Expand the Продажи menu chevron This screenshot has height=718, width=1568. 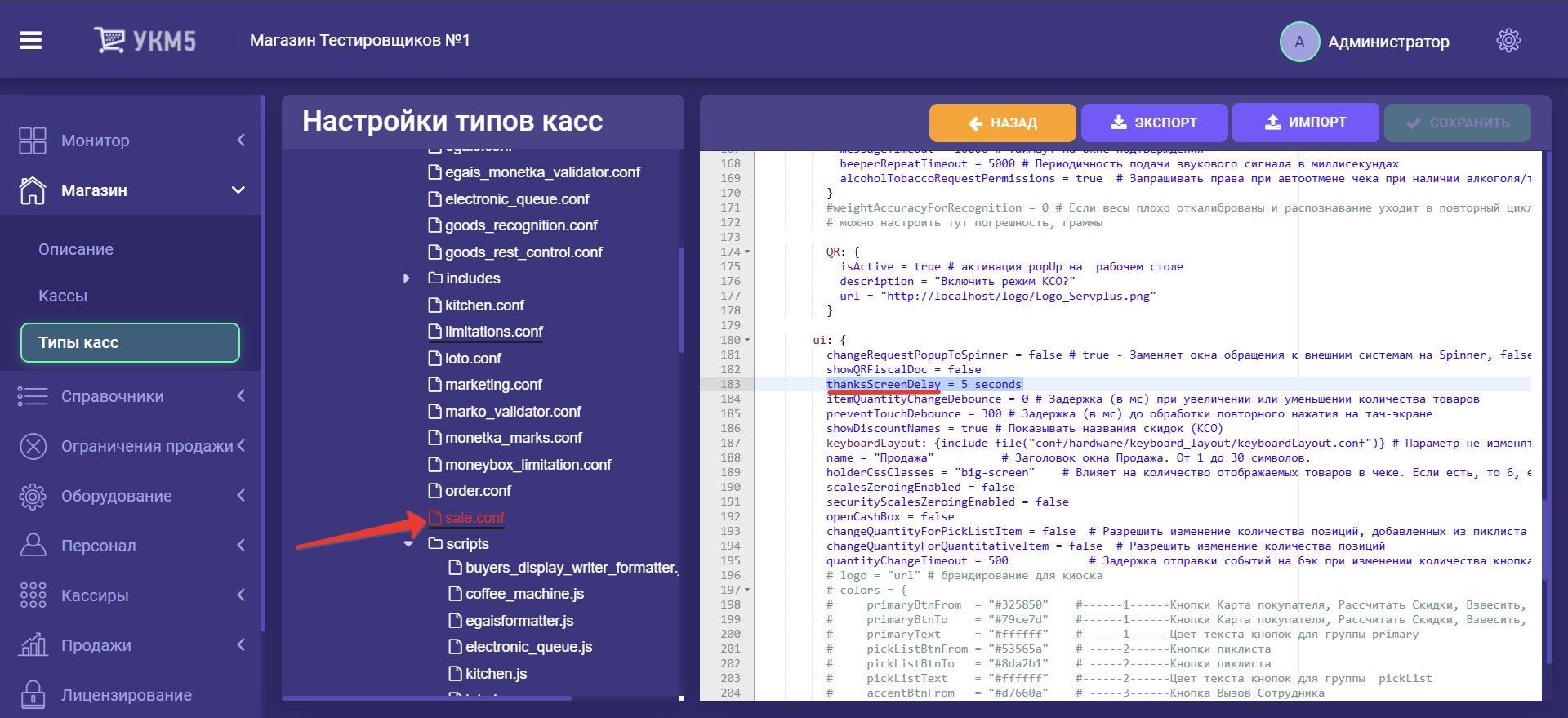[241, 645]
